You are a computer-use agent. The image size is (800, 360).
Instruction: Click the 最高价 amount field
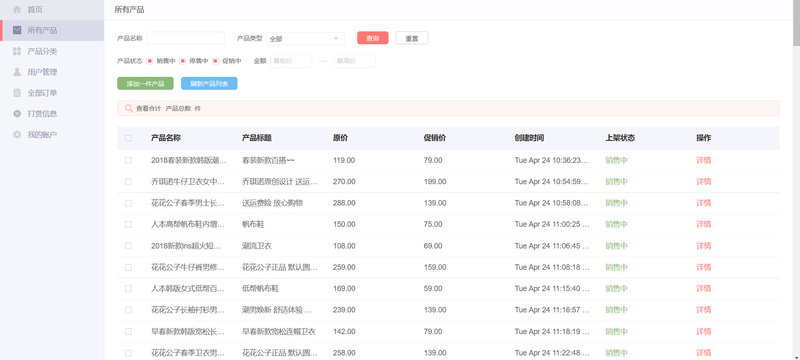pyautogui.click(x=355, y=61)
